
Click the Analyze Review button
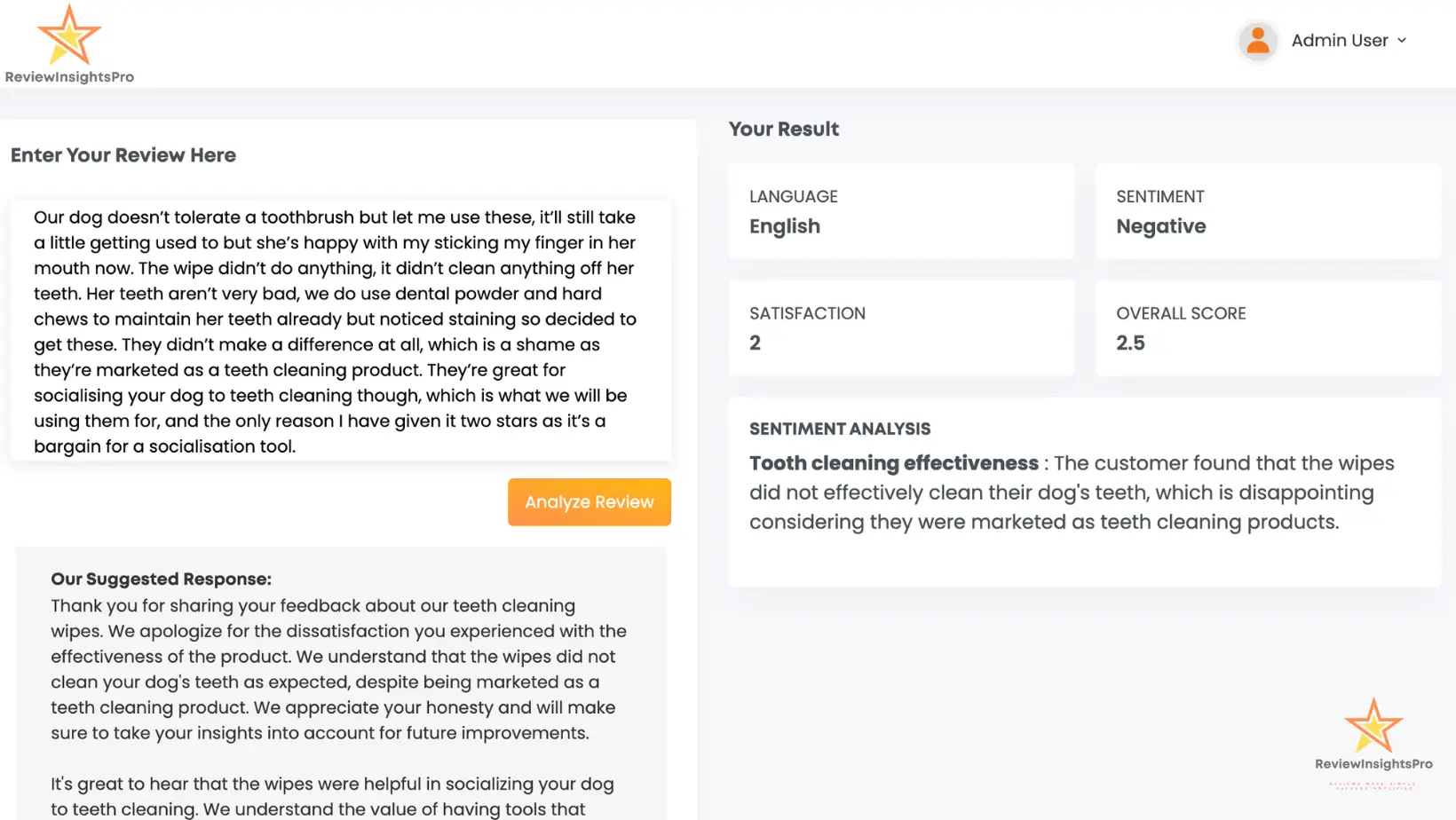pyautogui.click(x=590, y=502)
